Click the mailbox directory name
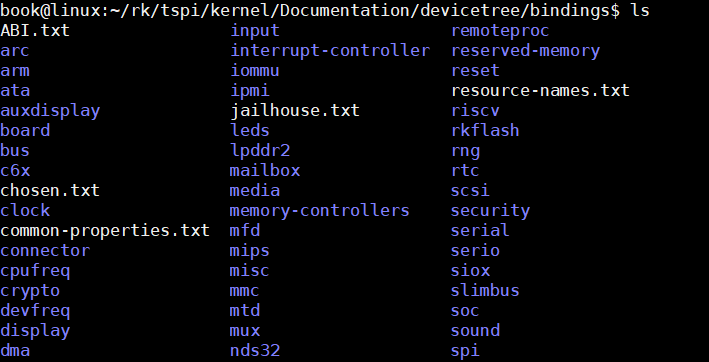709x362 pixels. (x=265, y=170)
